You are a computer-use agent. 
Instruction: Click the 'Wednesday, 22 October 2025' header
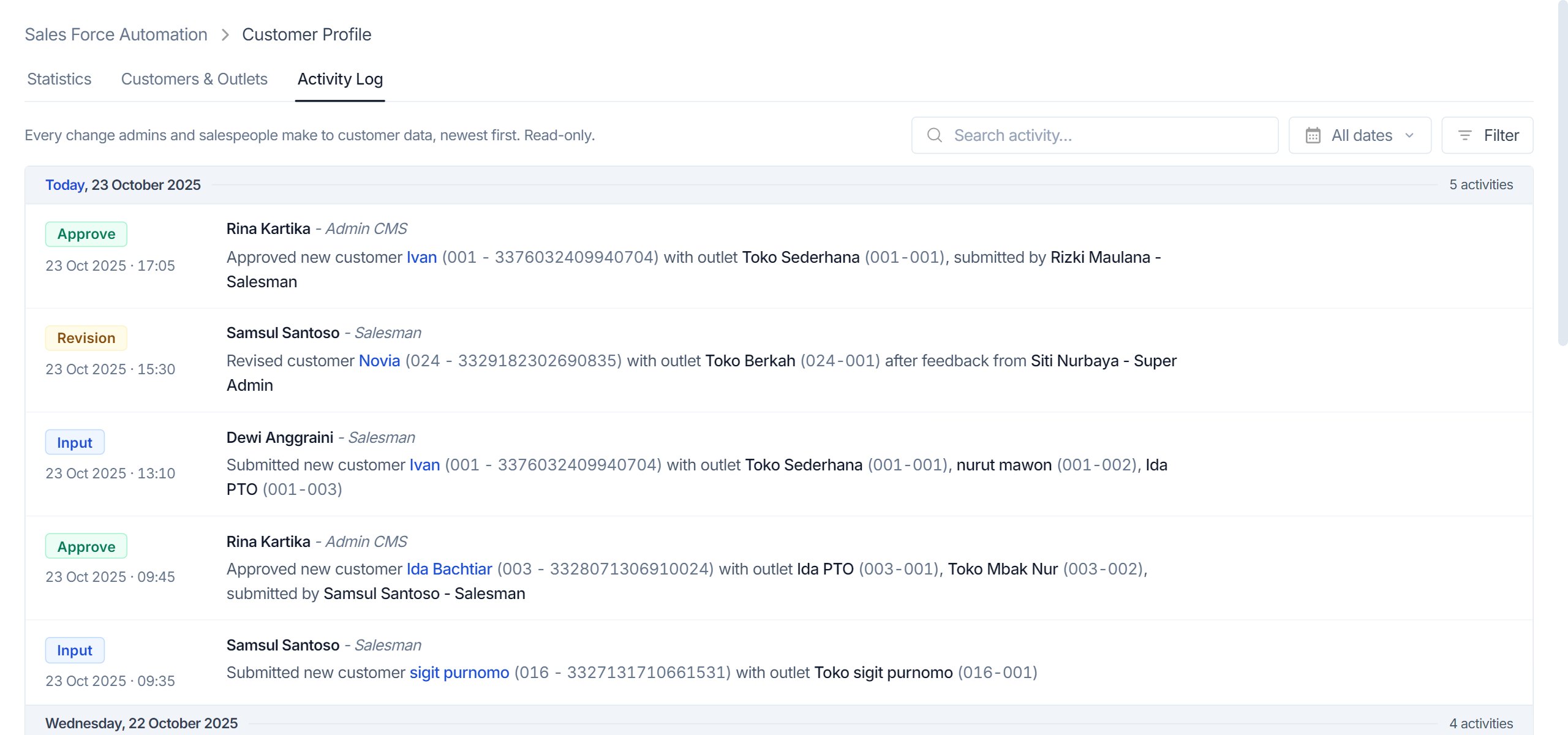coord(141,723)
